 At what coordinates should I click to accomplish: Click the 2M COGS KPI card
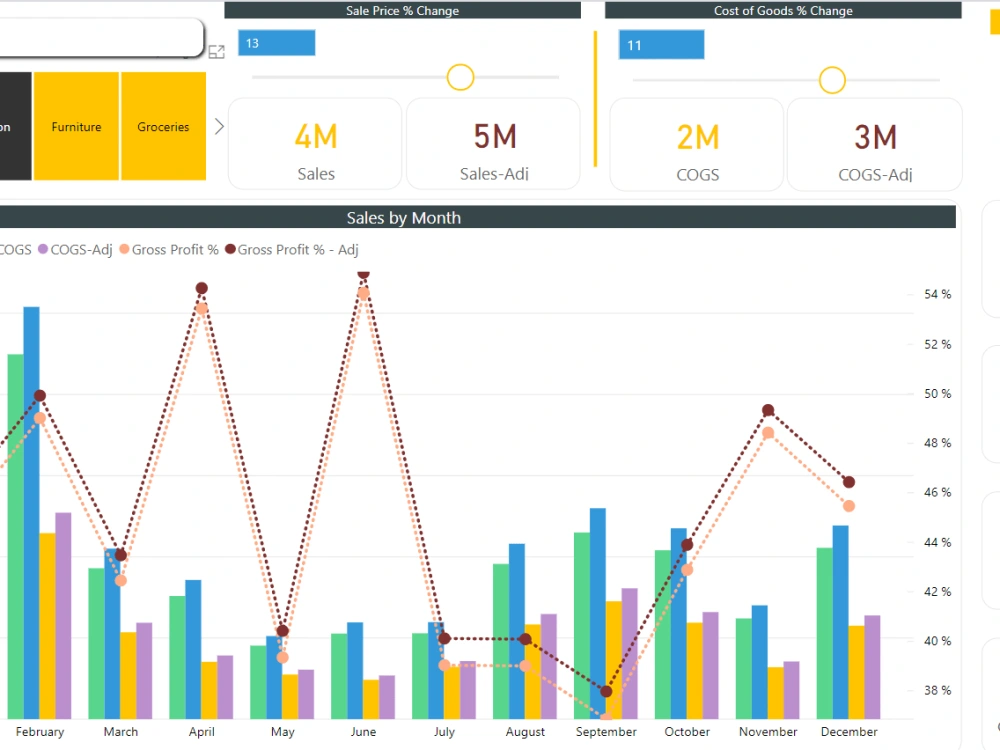pyautogui.click(x=696, y=143)
